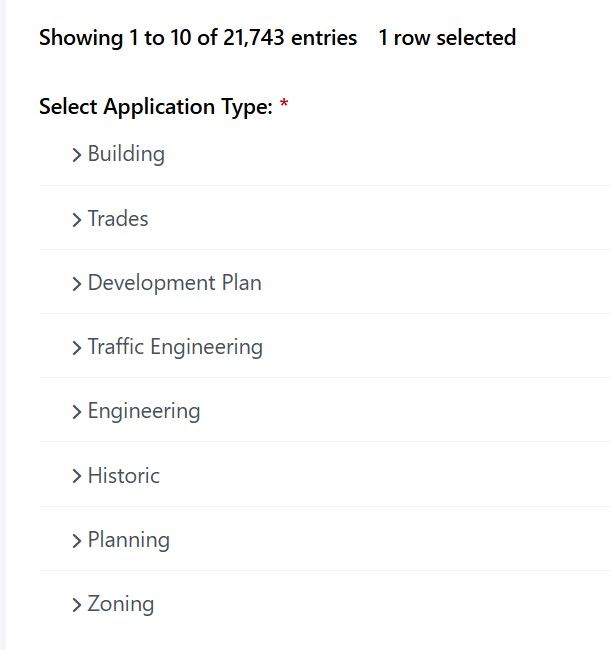The width and height of the screenshot is (611, 650).
Task: Click the Planning chevron icon
Action: [77, 541]
